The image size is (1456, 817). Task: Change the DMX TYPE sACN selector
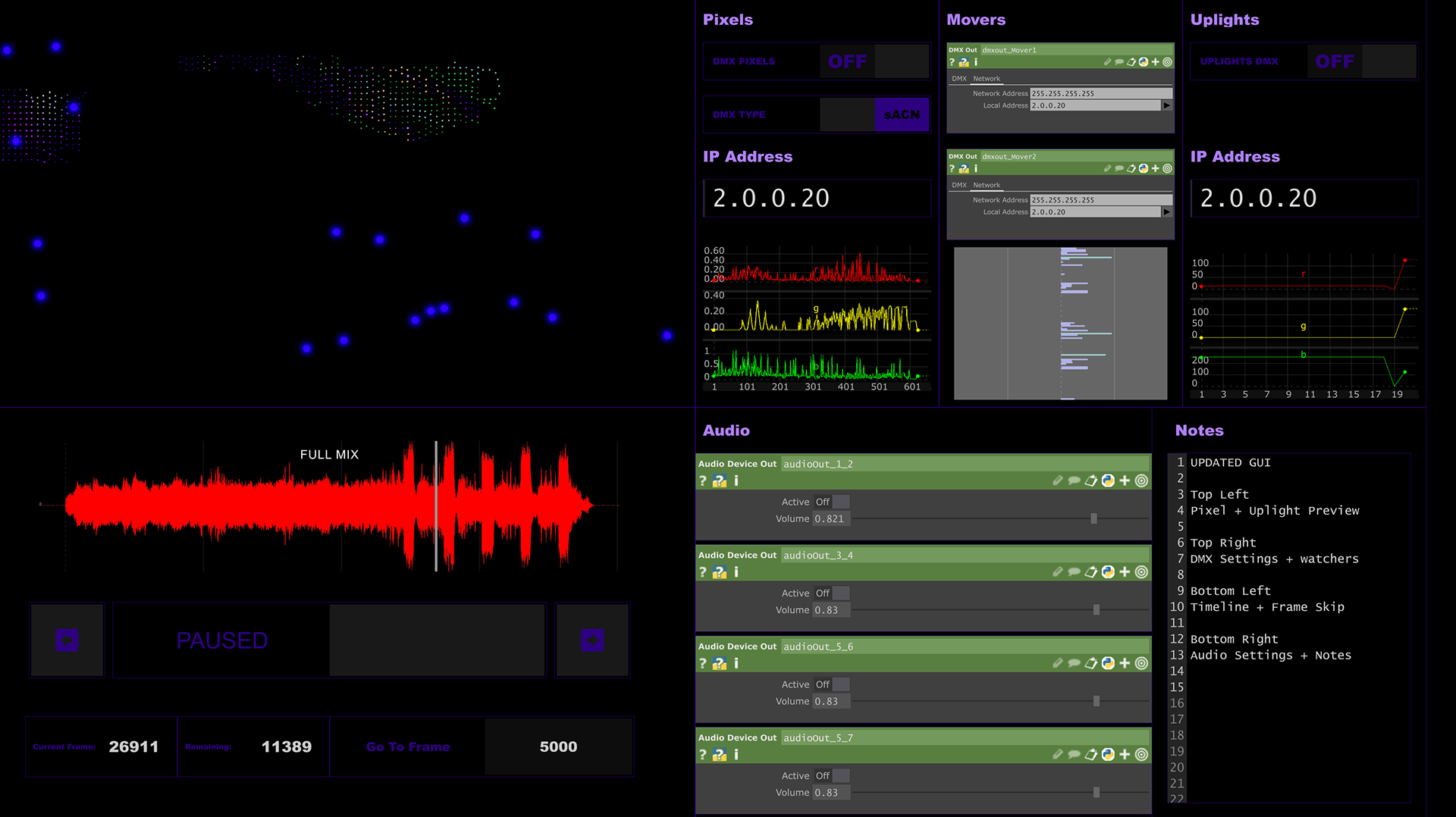click(902, 114)
